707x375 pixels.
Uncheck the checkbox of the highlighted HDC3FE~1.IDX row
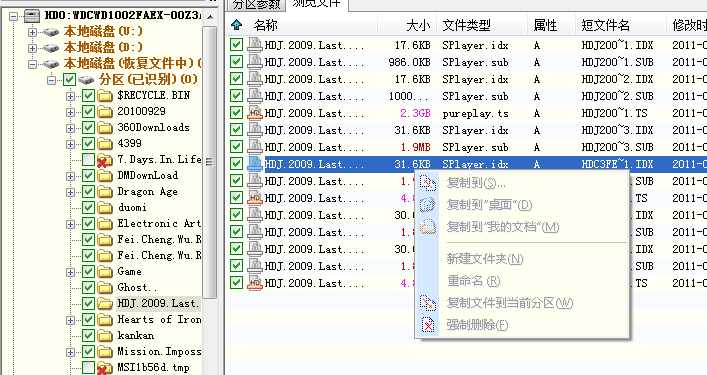tap(236, 164)
